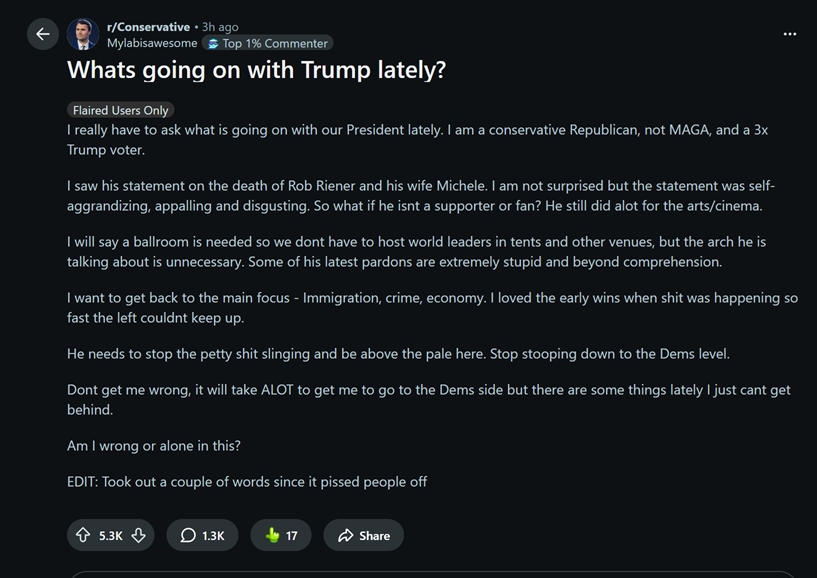Screen dimensions: 817x578
Task: Click the award icon beside 17
Action: (x=272, y=536)
